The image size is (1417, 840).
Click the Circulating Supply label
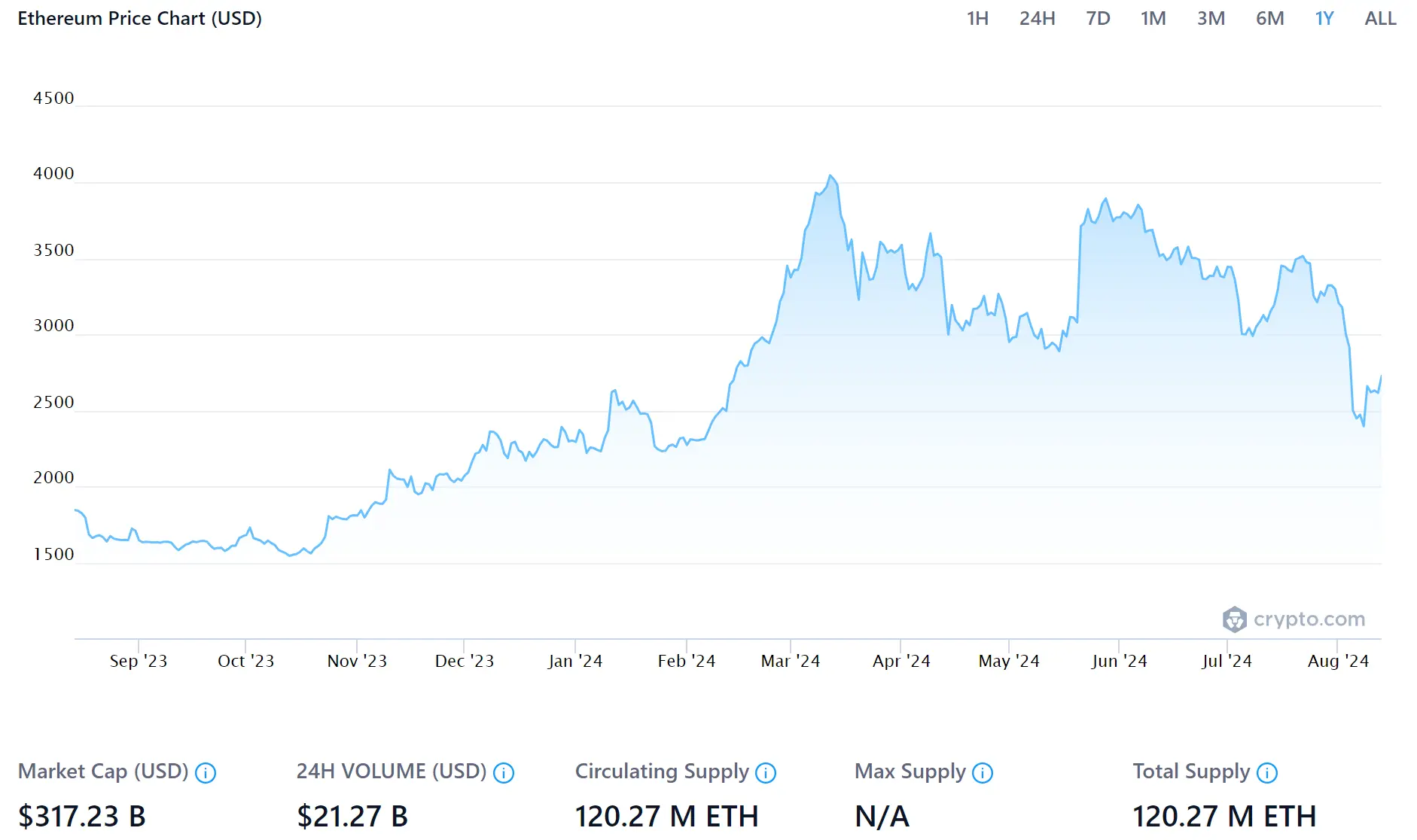pyautogui.click(x=662, y=772)
